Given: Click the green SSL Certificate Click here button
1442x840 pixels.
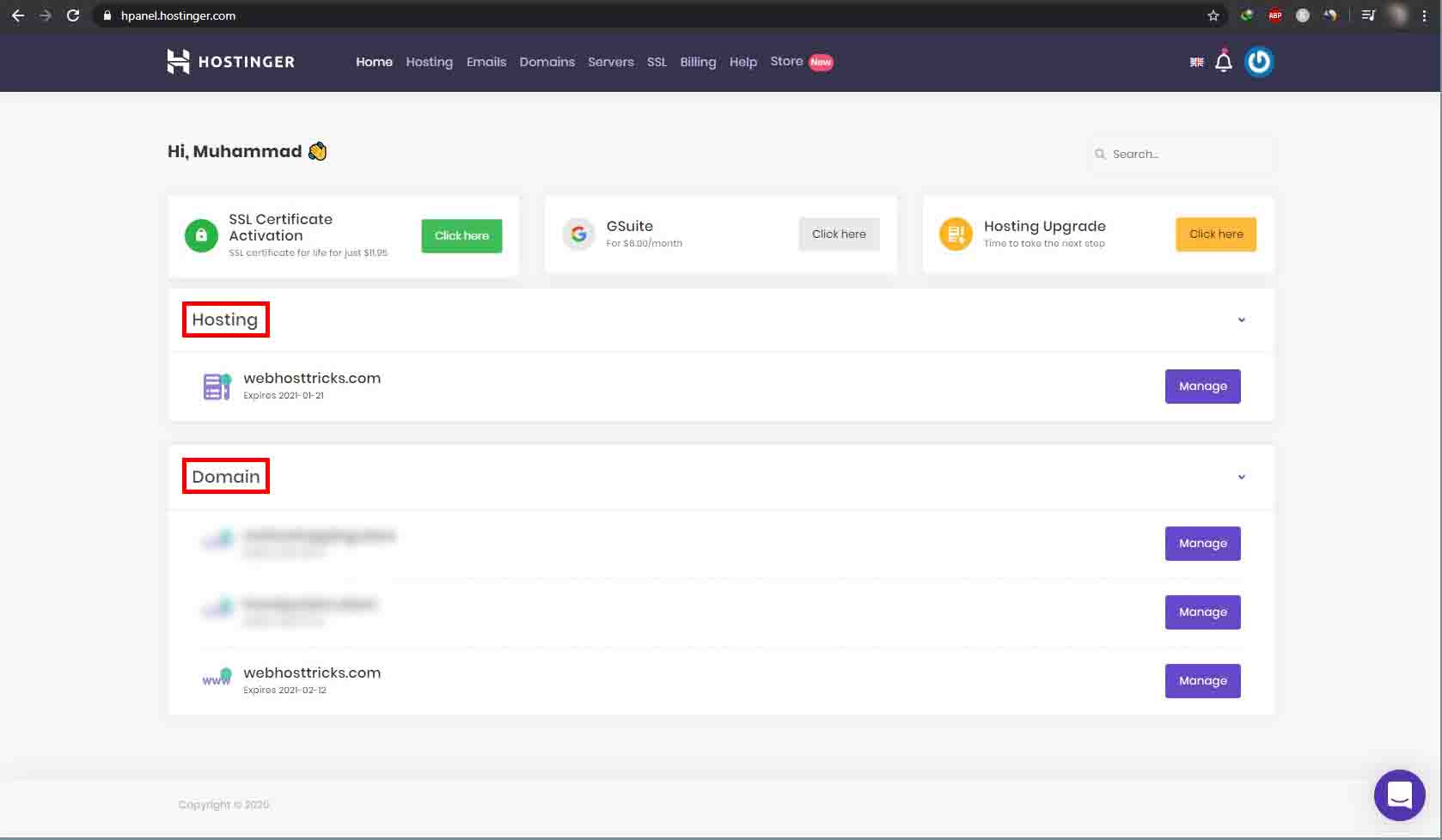Looking at the screenshot, I should point(461,235).
